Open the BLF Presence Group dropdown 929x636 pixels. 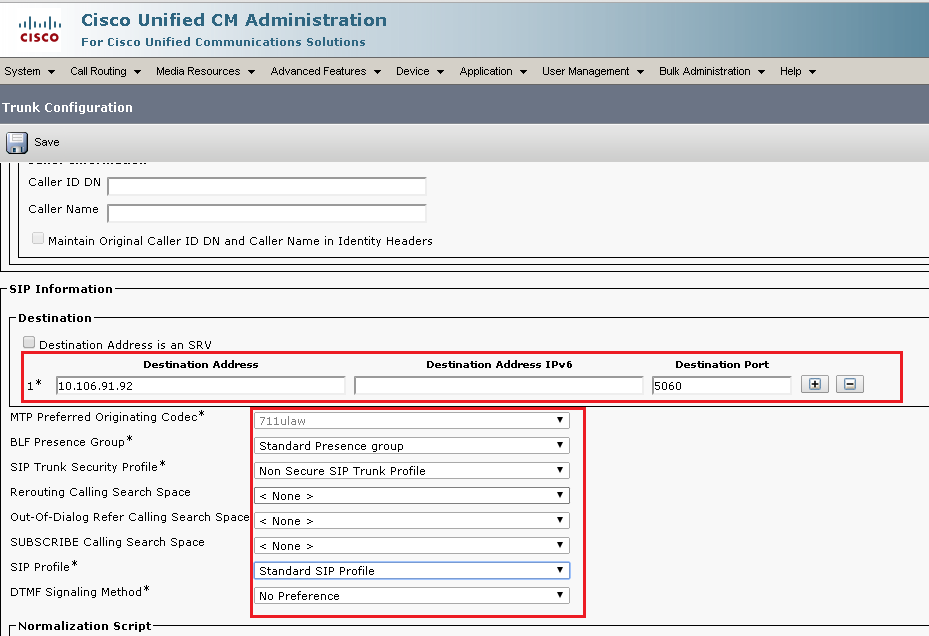click(x=412, y=446)
